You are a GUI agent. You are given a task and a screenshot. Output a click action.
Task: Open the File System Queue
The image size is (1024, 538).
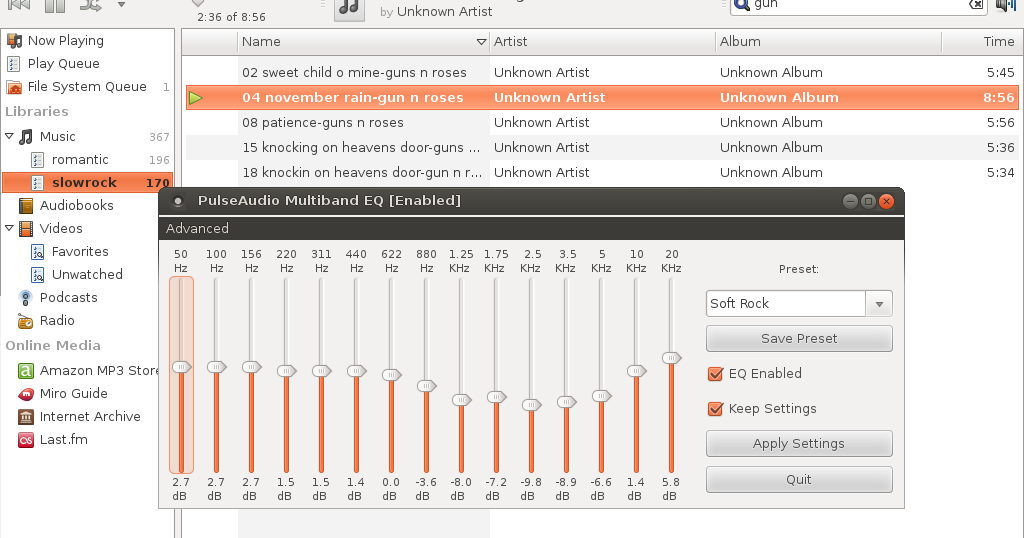point(87,86)
